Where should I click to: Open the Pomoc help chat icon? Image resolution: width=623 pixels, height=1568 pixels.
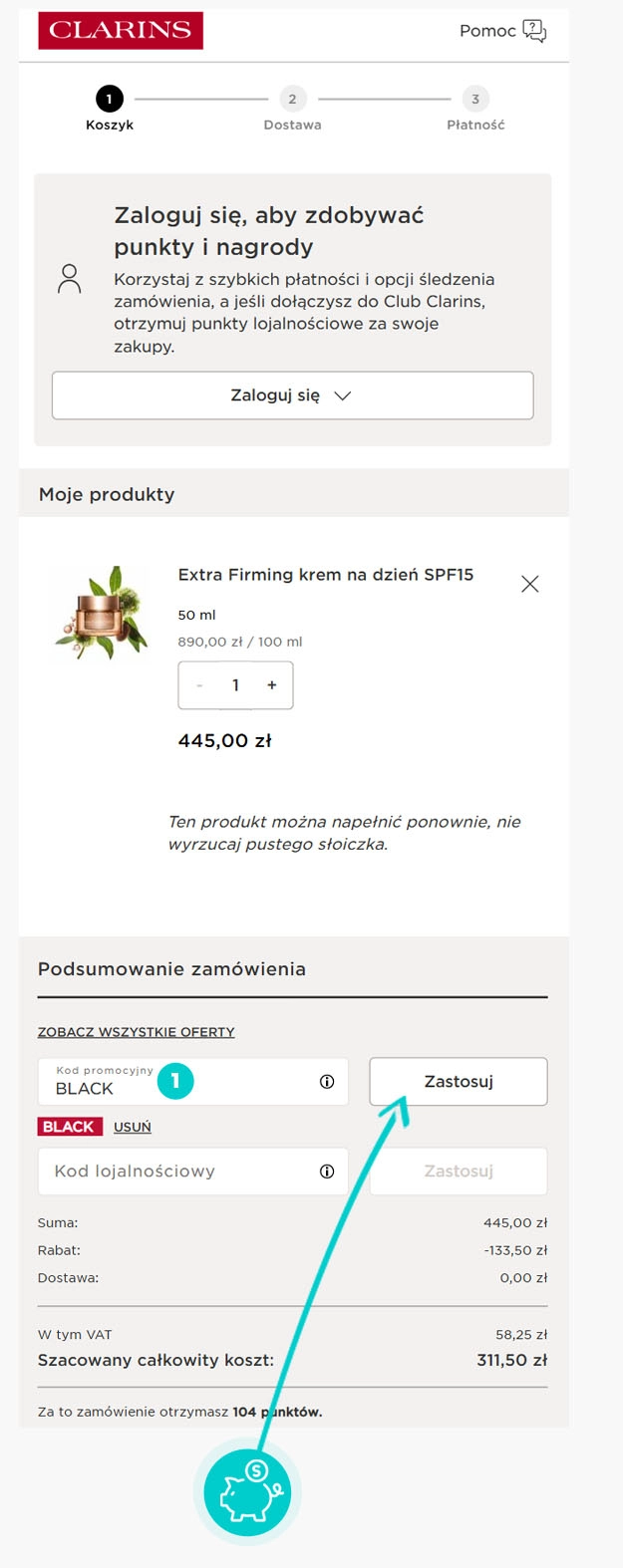click(534, 31)
